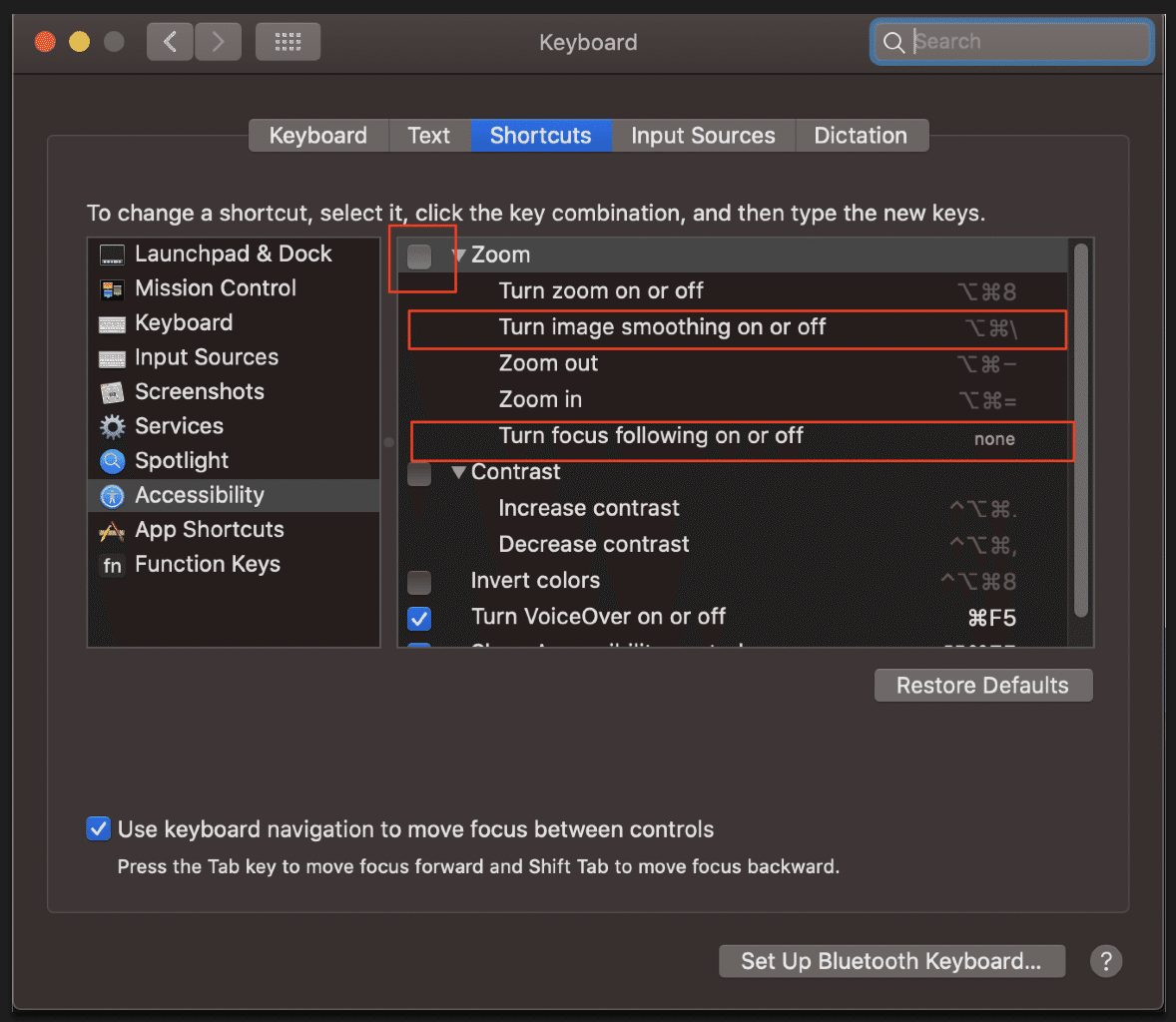
Task: Focus the Search field
Action: click(x=1011, y=42)
